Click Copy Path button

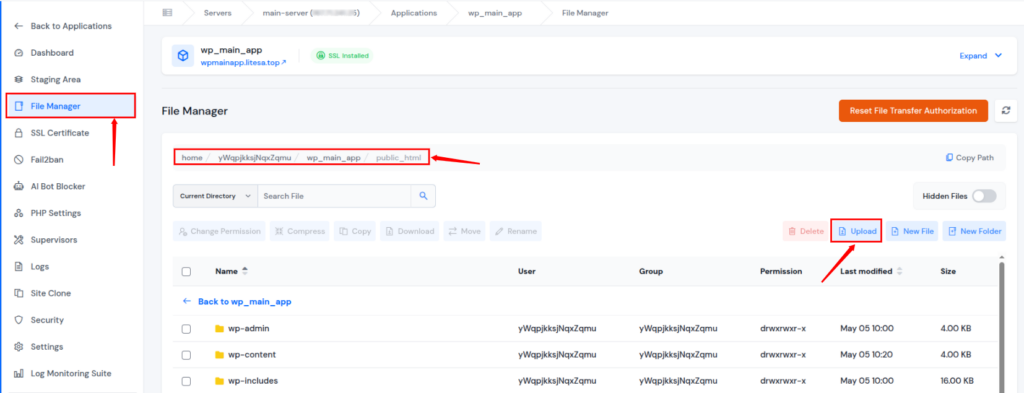tap(970, 157)
